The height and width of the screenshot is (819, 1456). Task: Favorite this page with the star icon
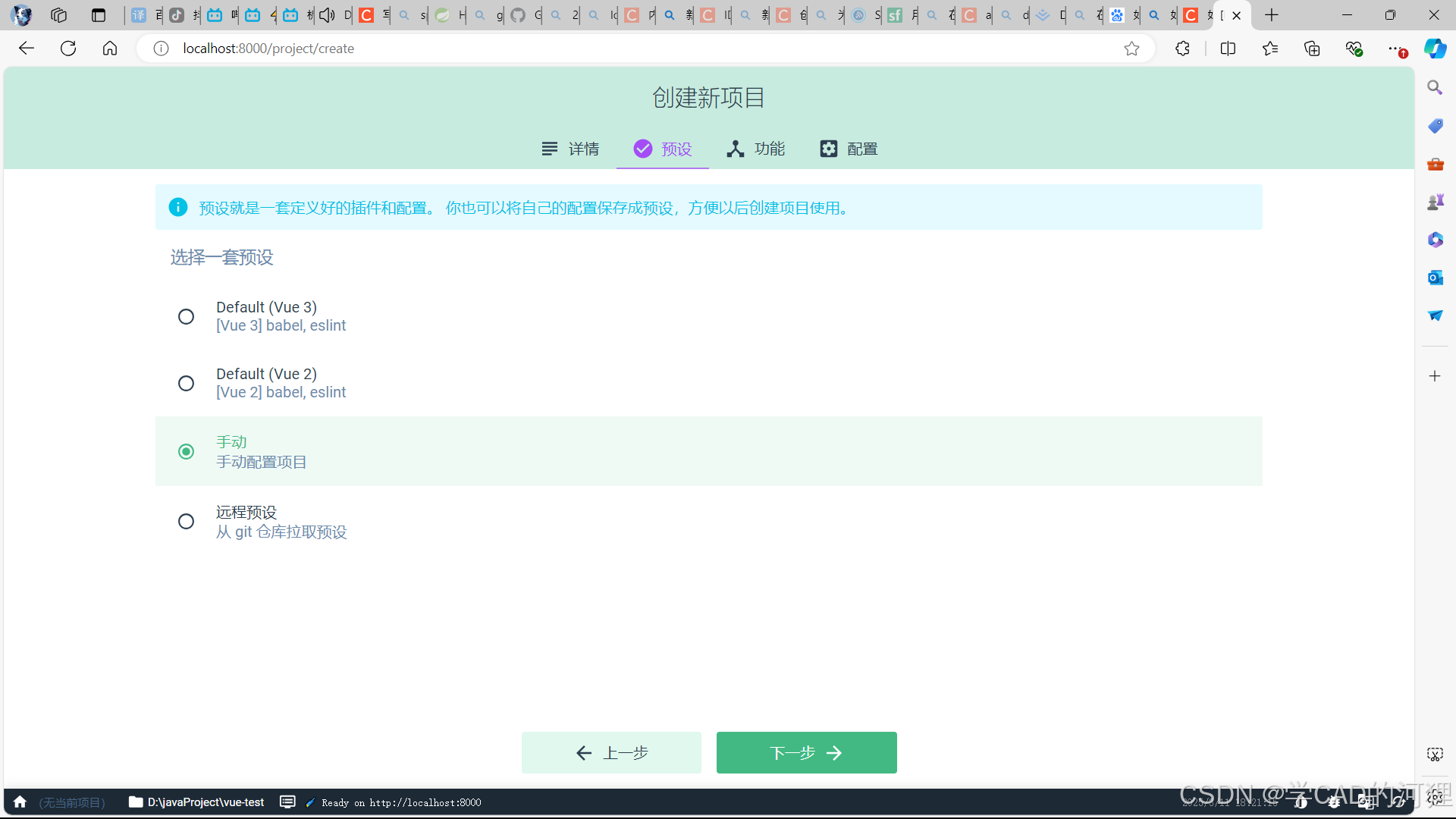1131,49
